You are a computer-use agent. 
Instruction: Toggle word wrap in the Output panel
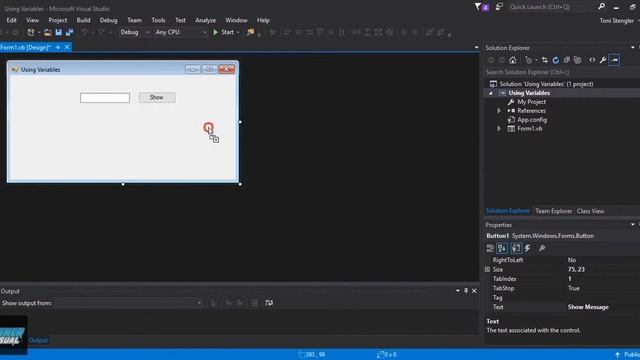(x=269, y=303)
